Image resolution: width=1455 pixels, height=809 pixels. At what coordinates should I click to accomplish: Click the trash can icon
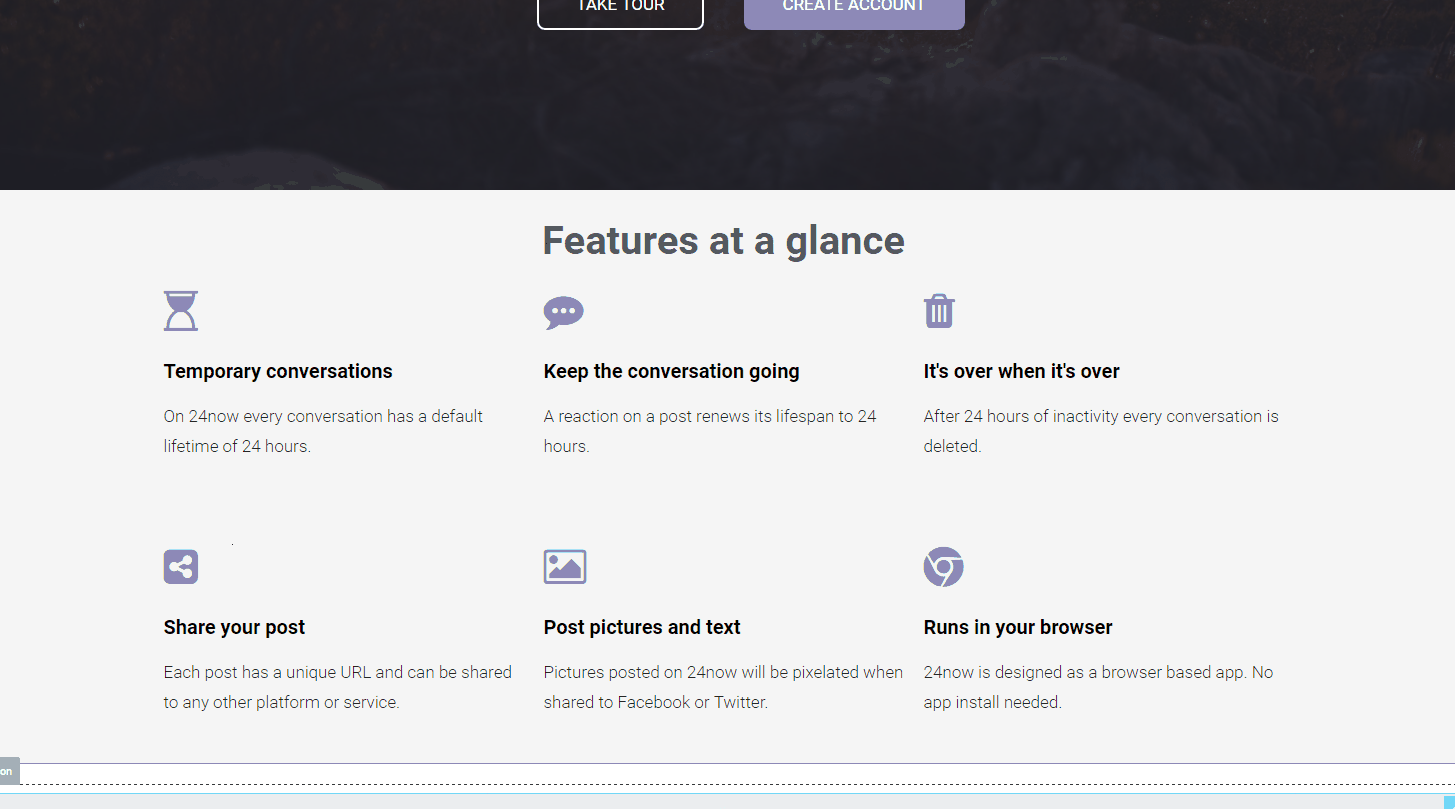pos(939,311)
